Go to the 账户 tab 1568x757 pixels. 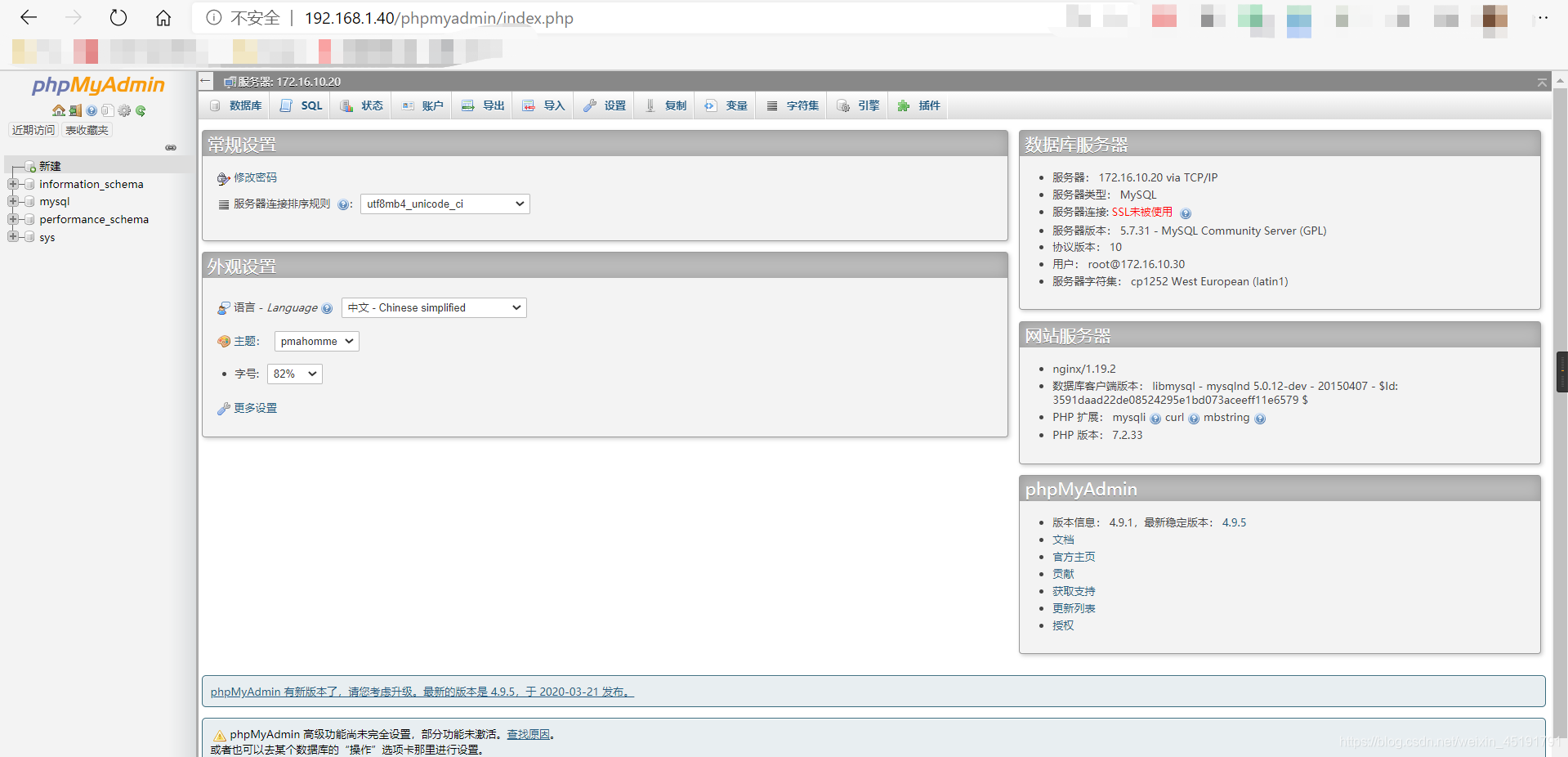pyautogui.click(x=422, y=105)
